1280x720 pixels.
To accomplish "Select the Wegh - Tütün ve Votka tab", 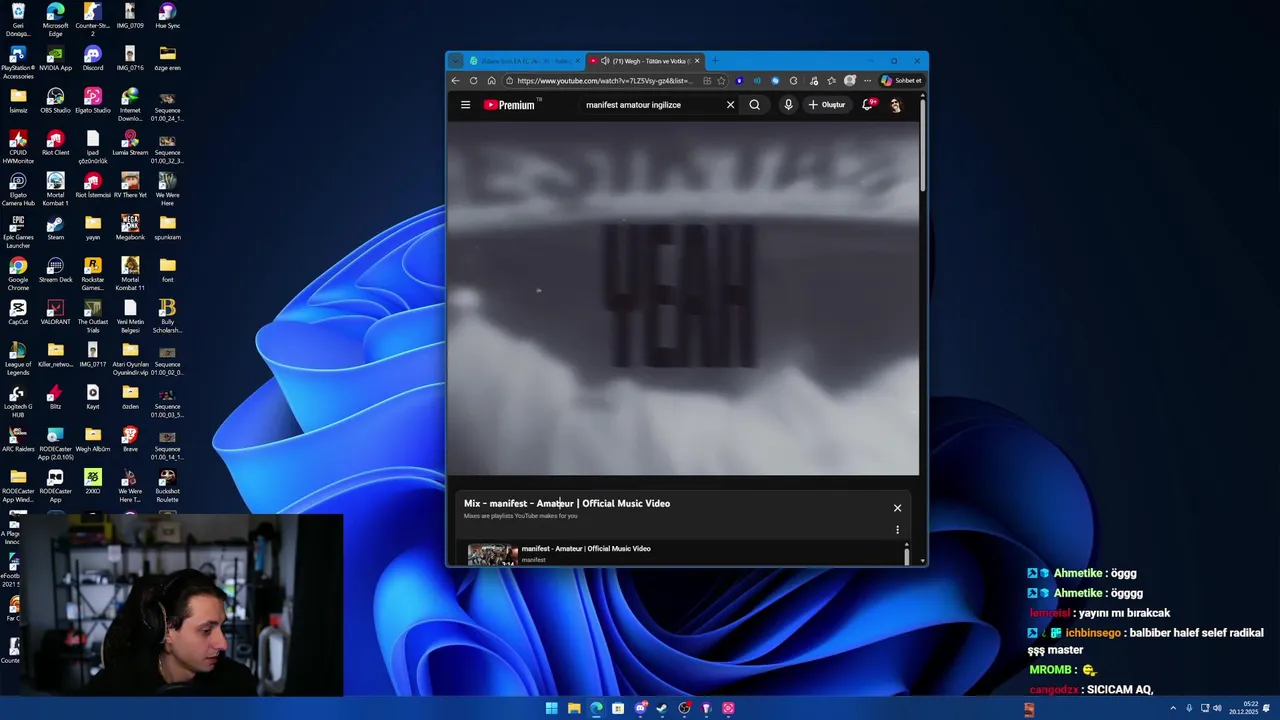I will tap(643, 61).
